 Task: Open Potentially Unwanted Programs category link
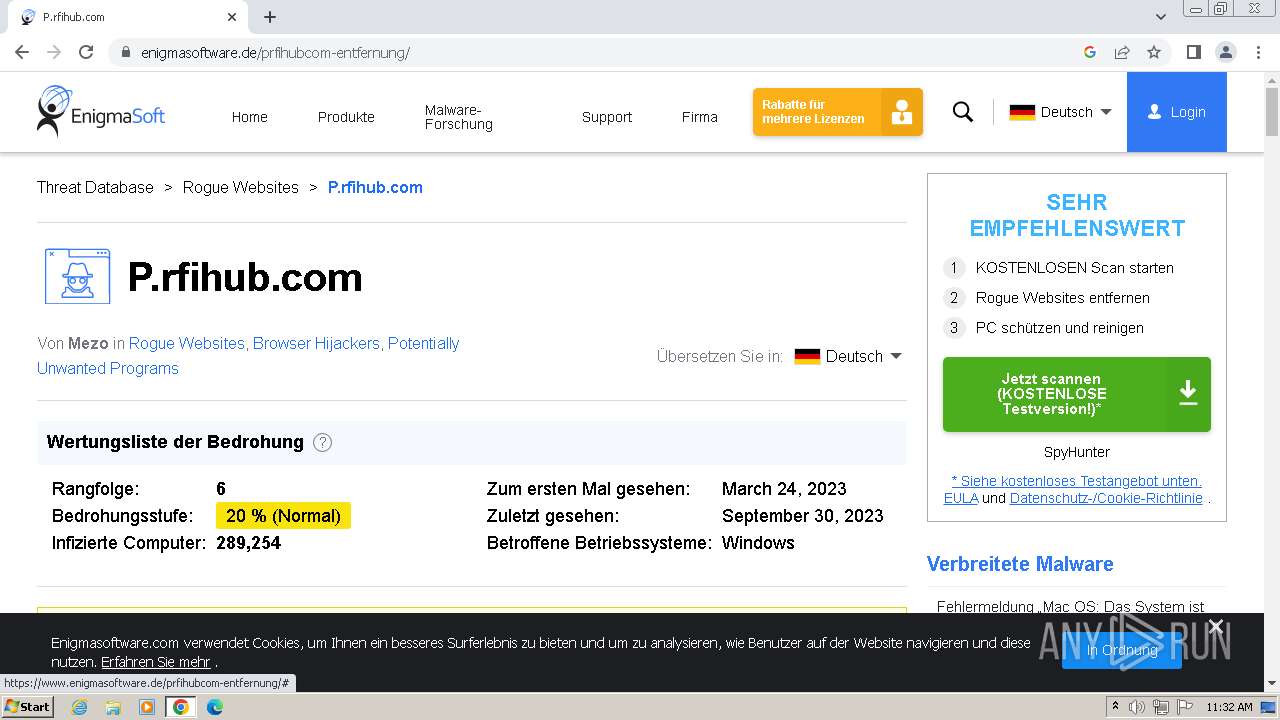248,355
